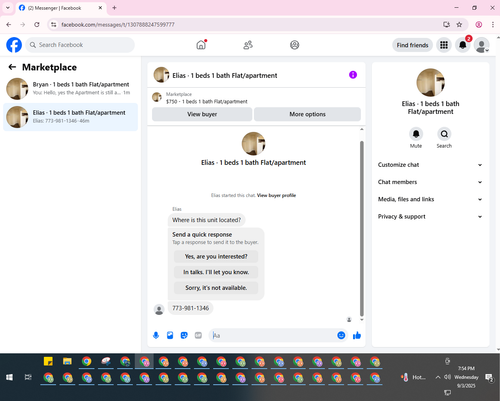Expand the Chat members section
This screenshot has height=401, width=500.
(430, 182)
